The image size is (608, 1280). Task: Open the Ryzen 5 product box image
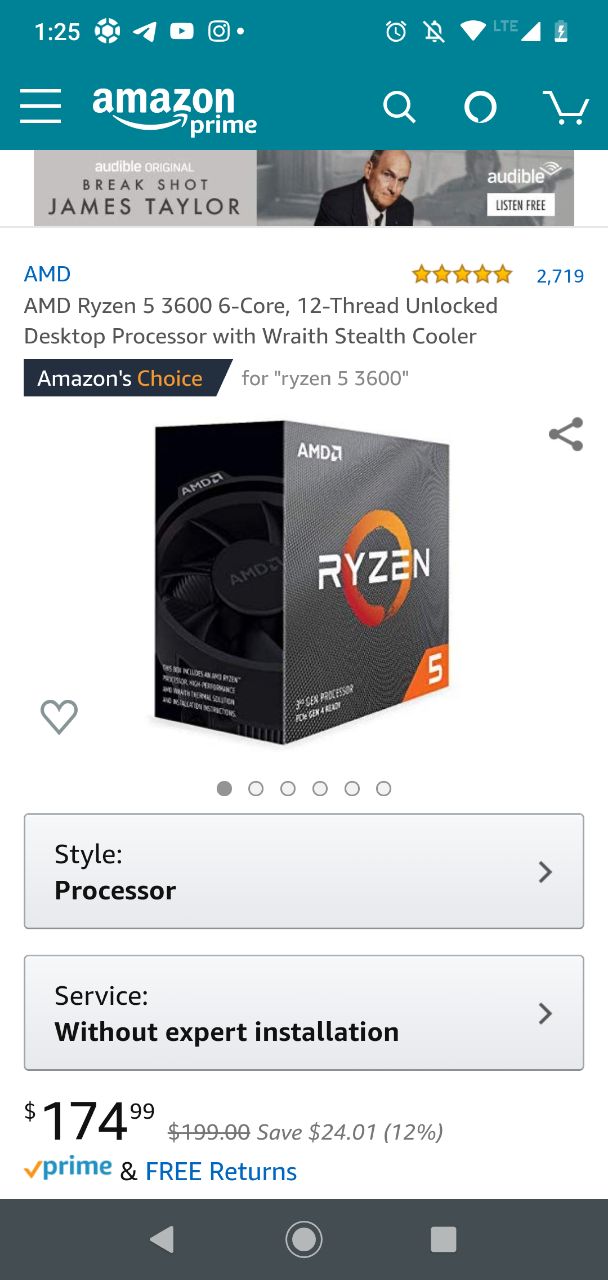click(303, 583)
